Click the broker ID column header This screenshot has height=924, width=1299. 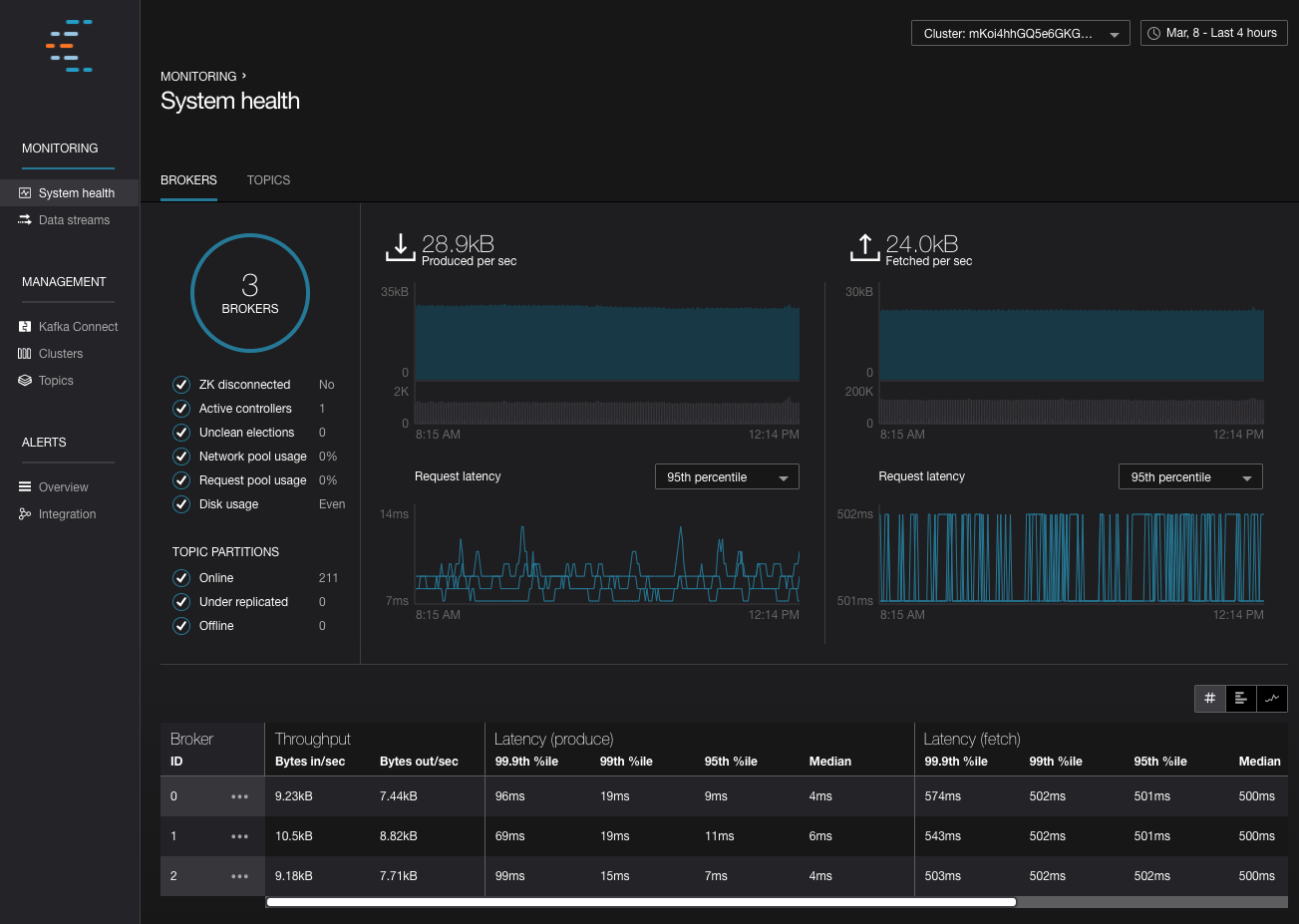coord(176,762)
